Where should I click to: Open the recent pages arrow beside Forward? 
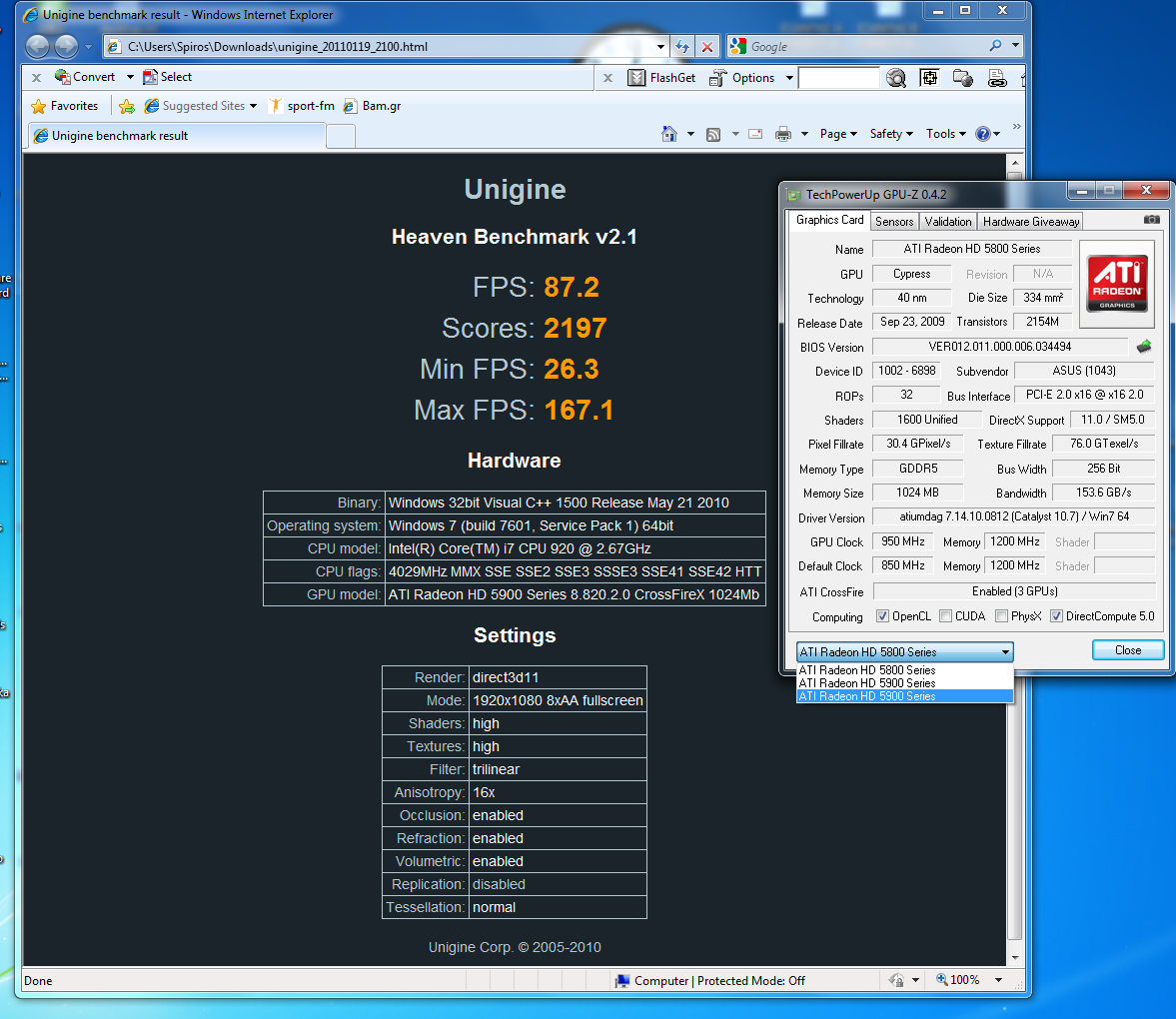[x=88, y=47]
